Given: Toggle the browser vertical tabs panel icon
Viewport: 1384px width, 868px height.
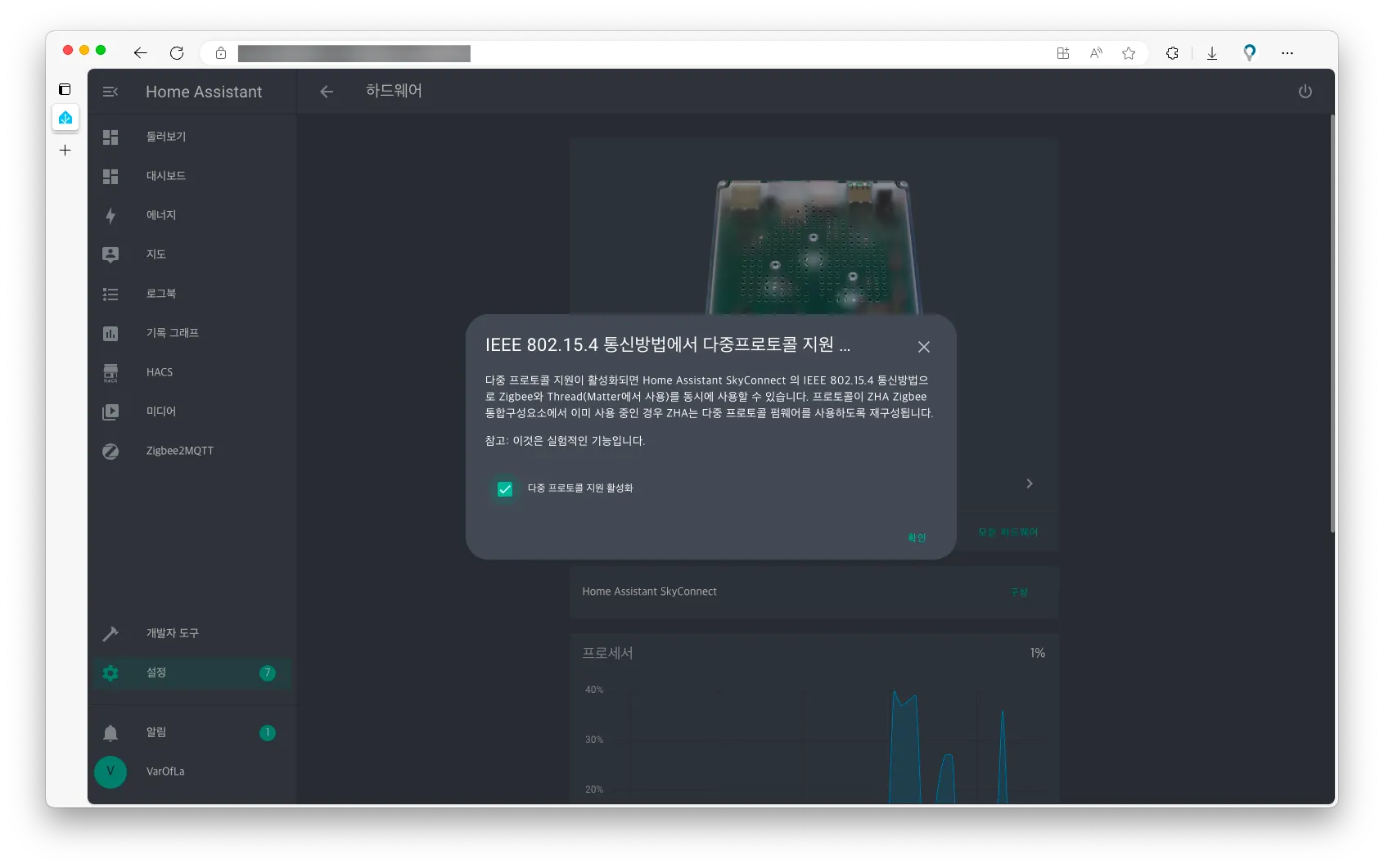Looking at the screenshot, I should pyautogui.click(x=65, y=89).
